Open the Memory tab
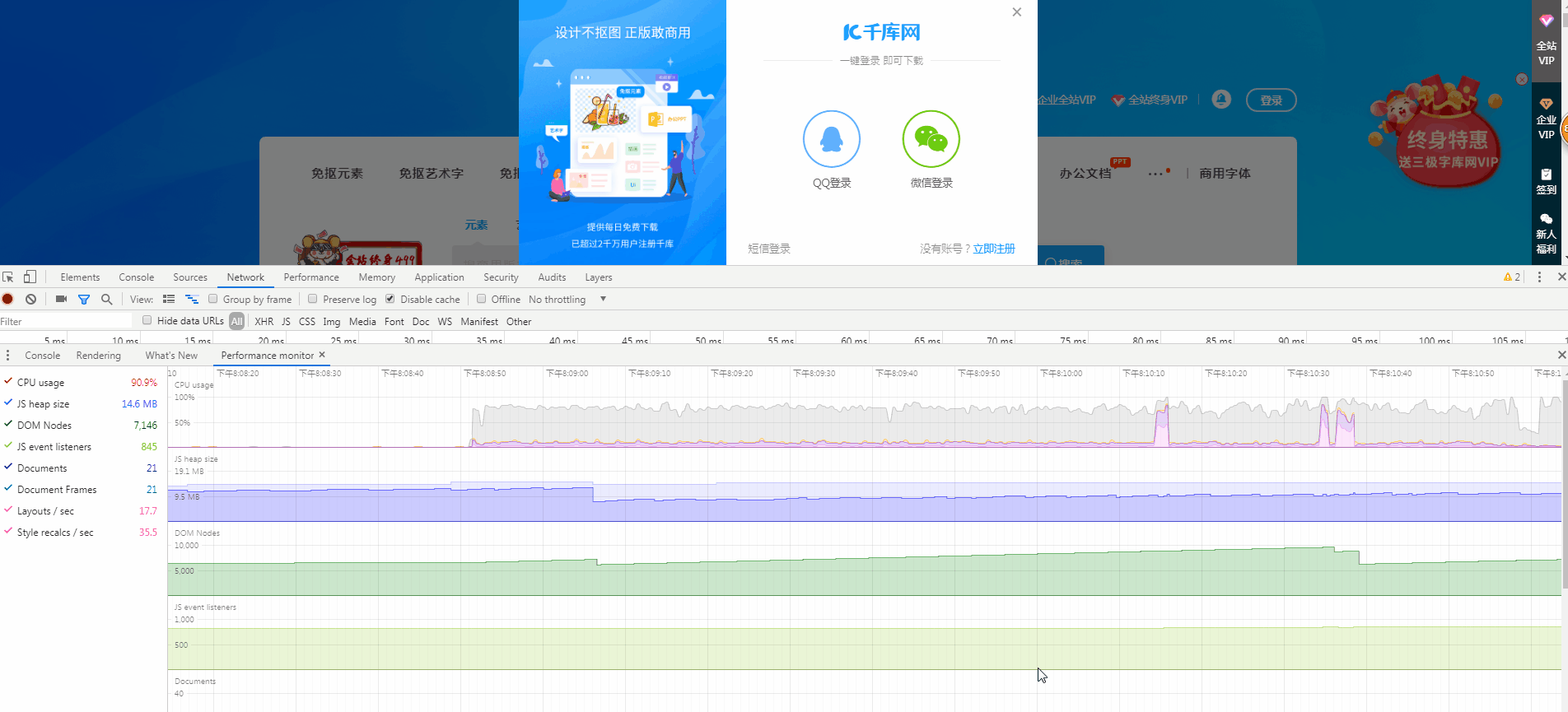1568x712 pixels. pos(377,277)
